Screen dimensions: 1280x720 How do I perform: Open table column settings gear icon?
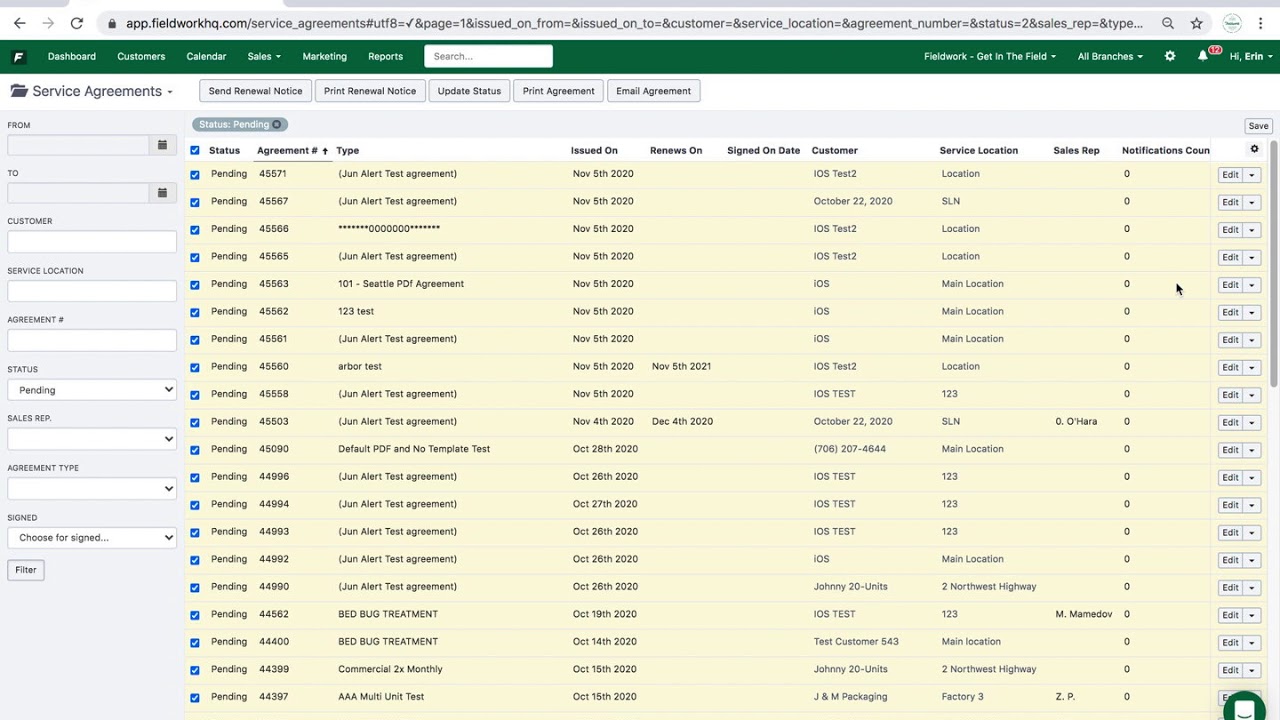[x=1254, y=149]
